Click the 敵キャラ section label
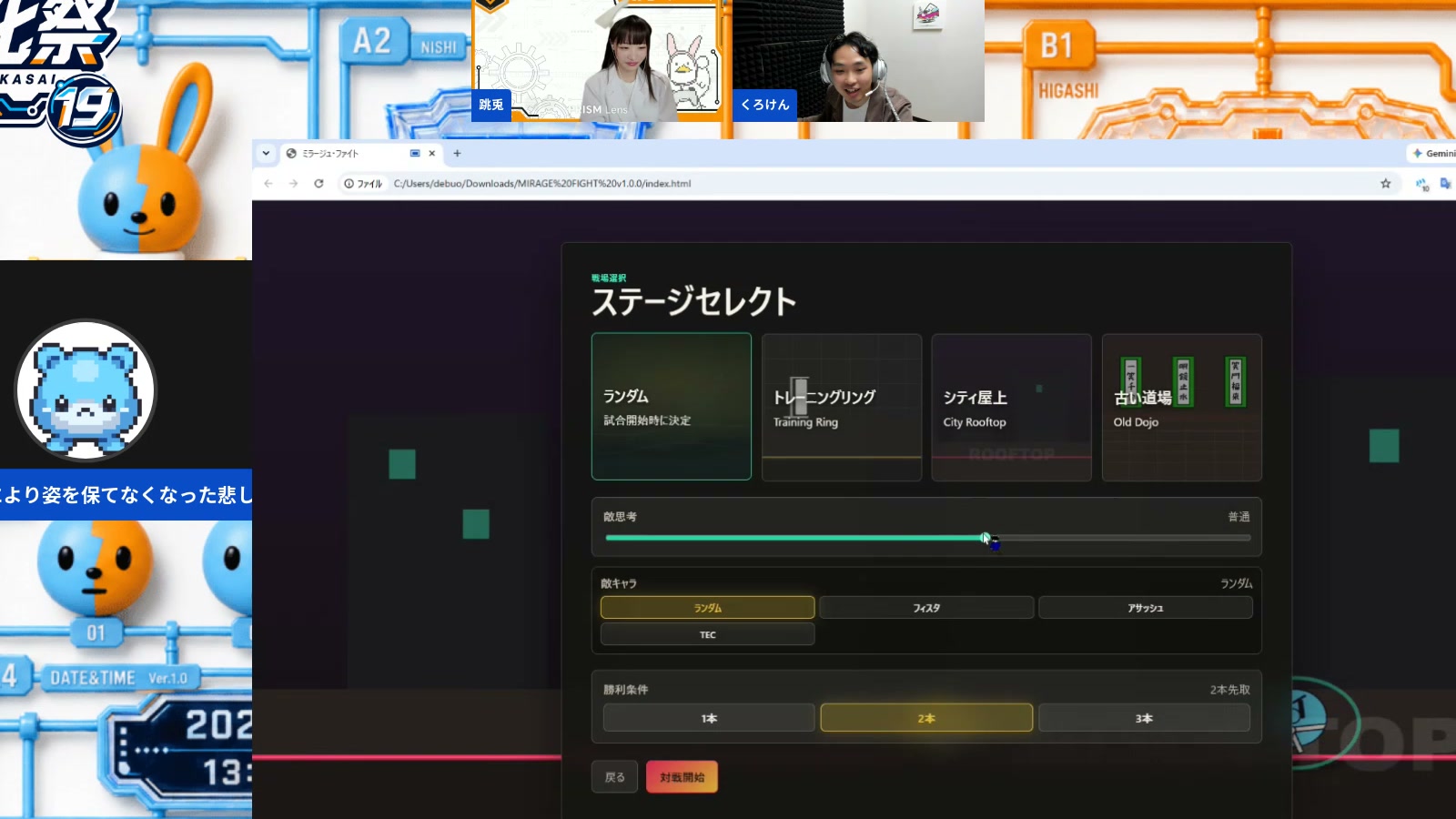Viewport: 1456px width, 819px height. 619,583
